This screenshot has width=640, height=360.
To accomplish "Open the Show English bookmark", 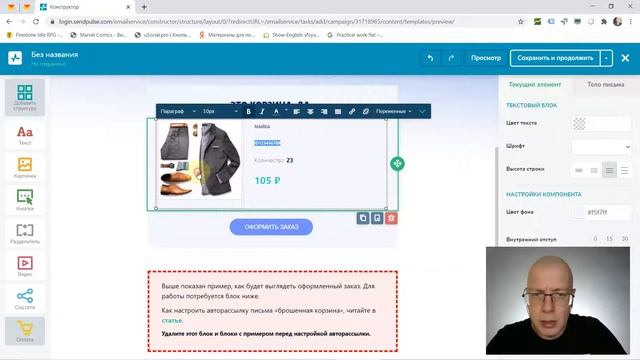I will tap(291, 35).
